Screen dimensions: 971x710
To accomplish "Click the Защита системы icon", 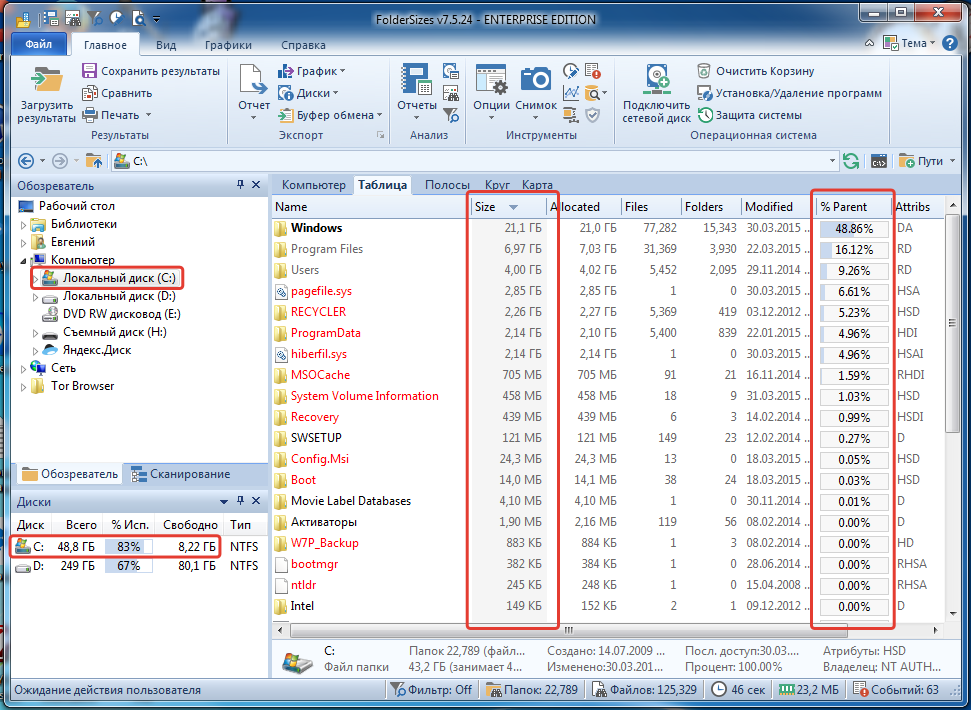I will pos(705,115).
